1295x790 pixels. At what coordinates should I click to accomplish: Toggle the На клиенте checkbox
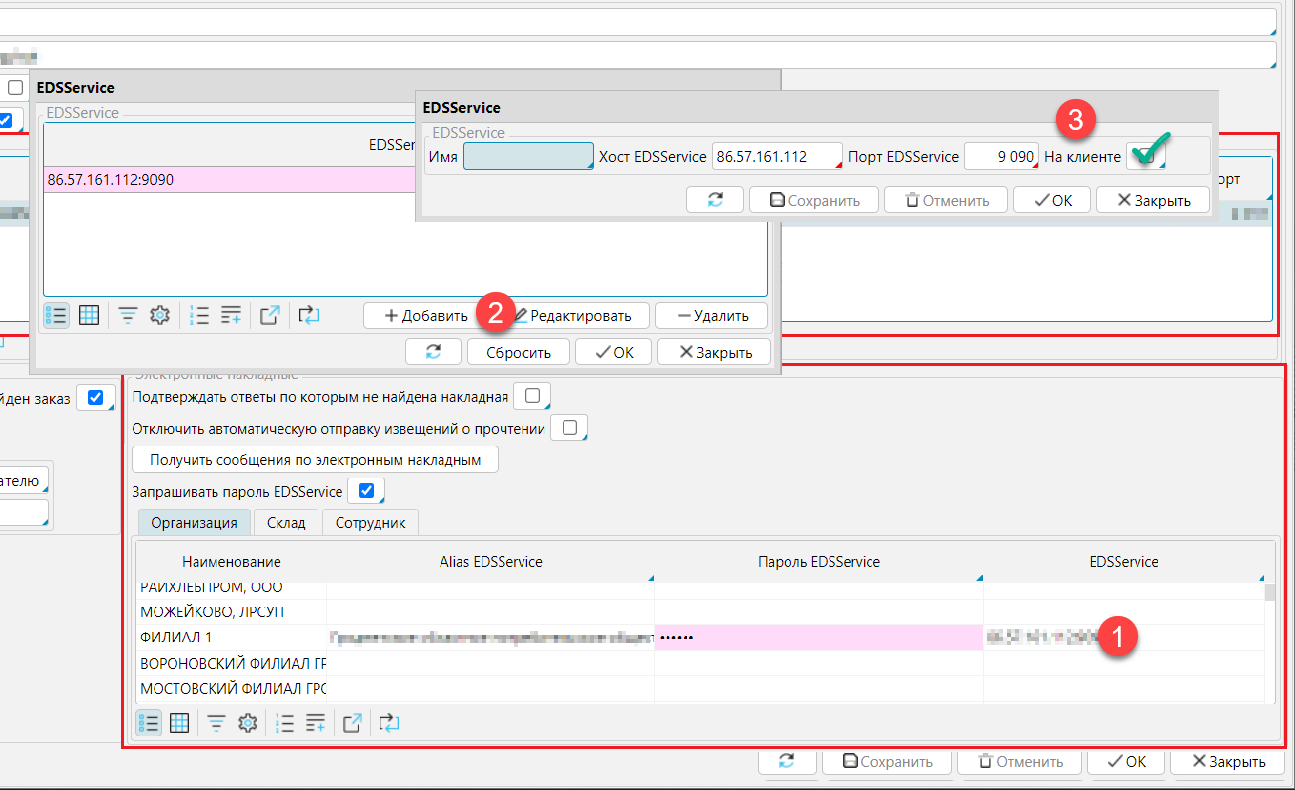point(1147,157)
